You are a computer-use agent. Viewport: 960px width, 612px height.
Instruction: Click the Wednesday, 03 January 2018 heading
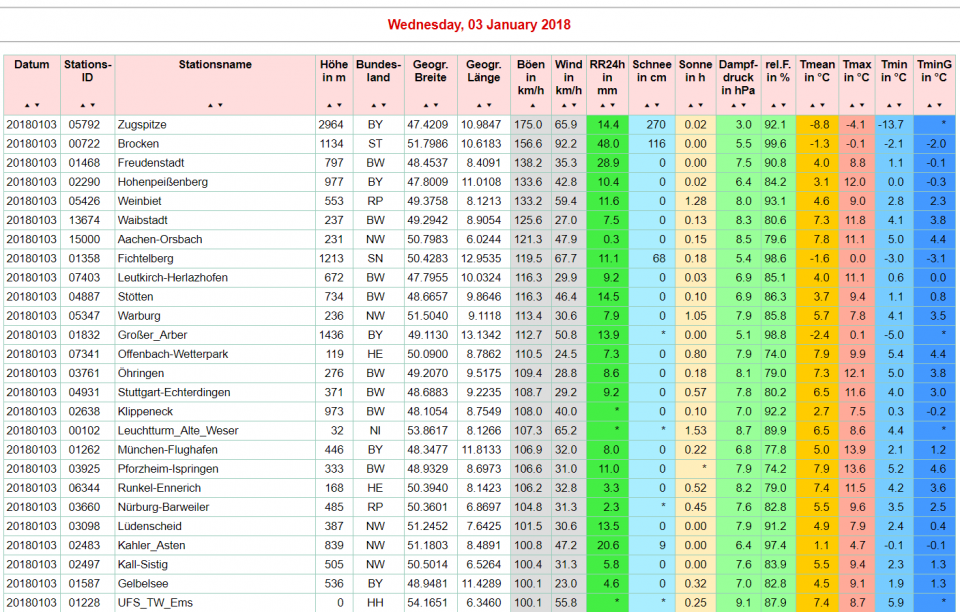coord(479,25)
